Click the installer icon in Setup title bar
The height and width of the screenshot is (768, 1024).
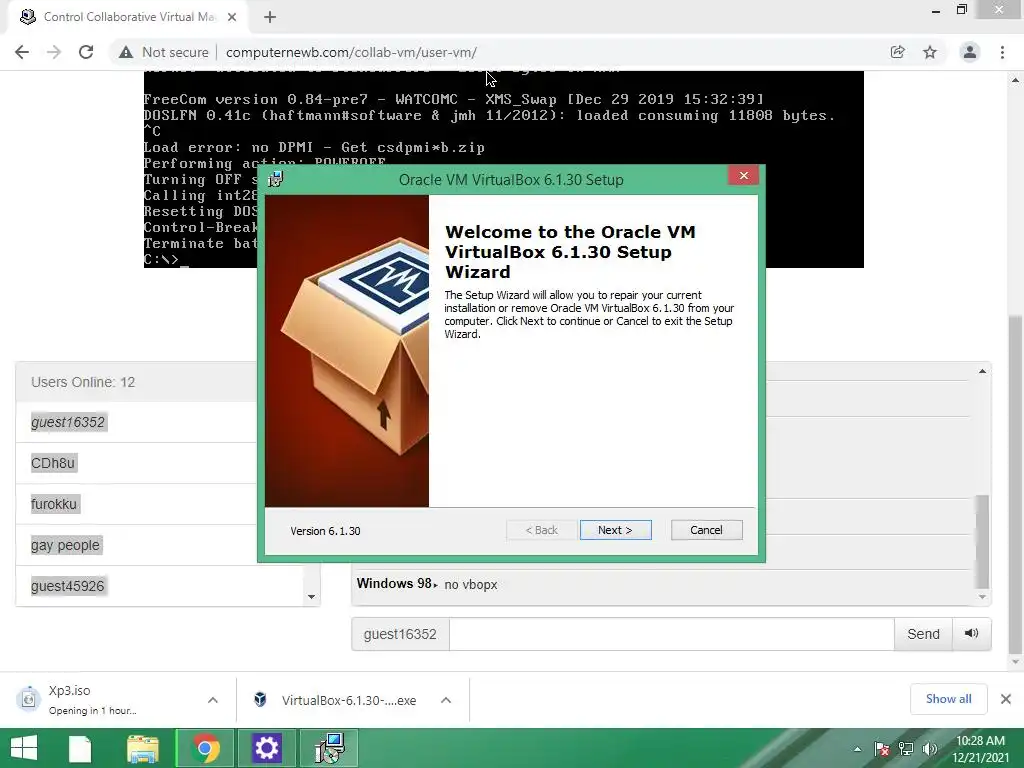(x=276, y=179)
